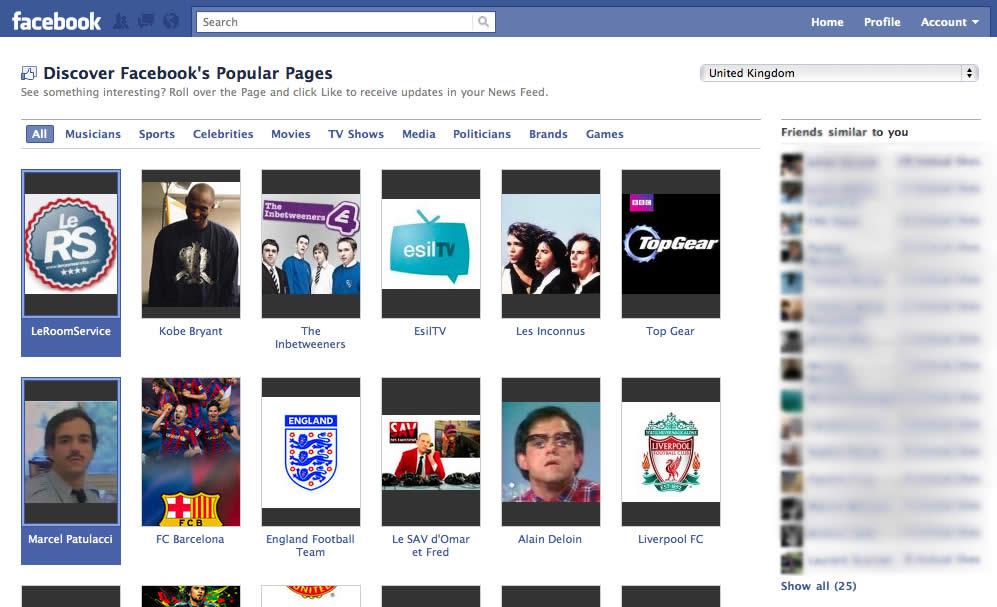The image size is (997, 607).
Task: Click the EsilTV logo thumbnail
Action: [431, 243]
